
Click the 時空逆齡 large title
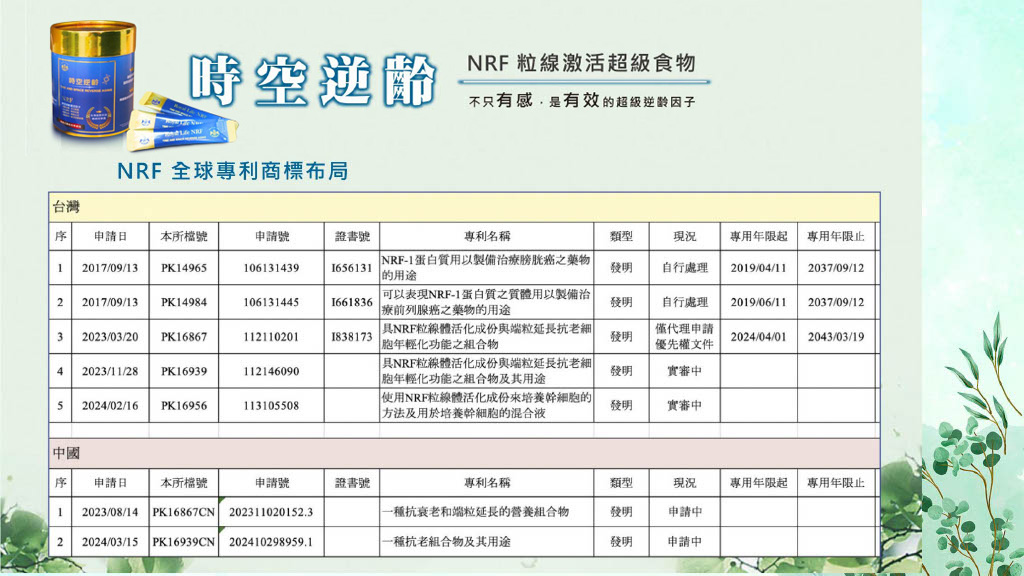[x=313, y=81]
